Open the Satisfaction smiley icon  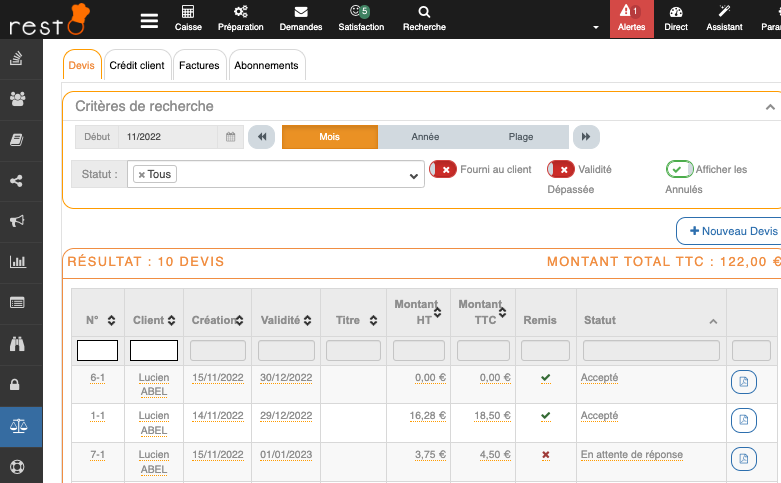[x=360, y=13]
